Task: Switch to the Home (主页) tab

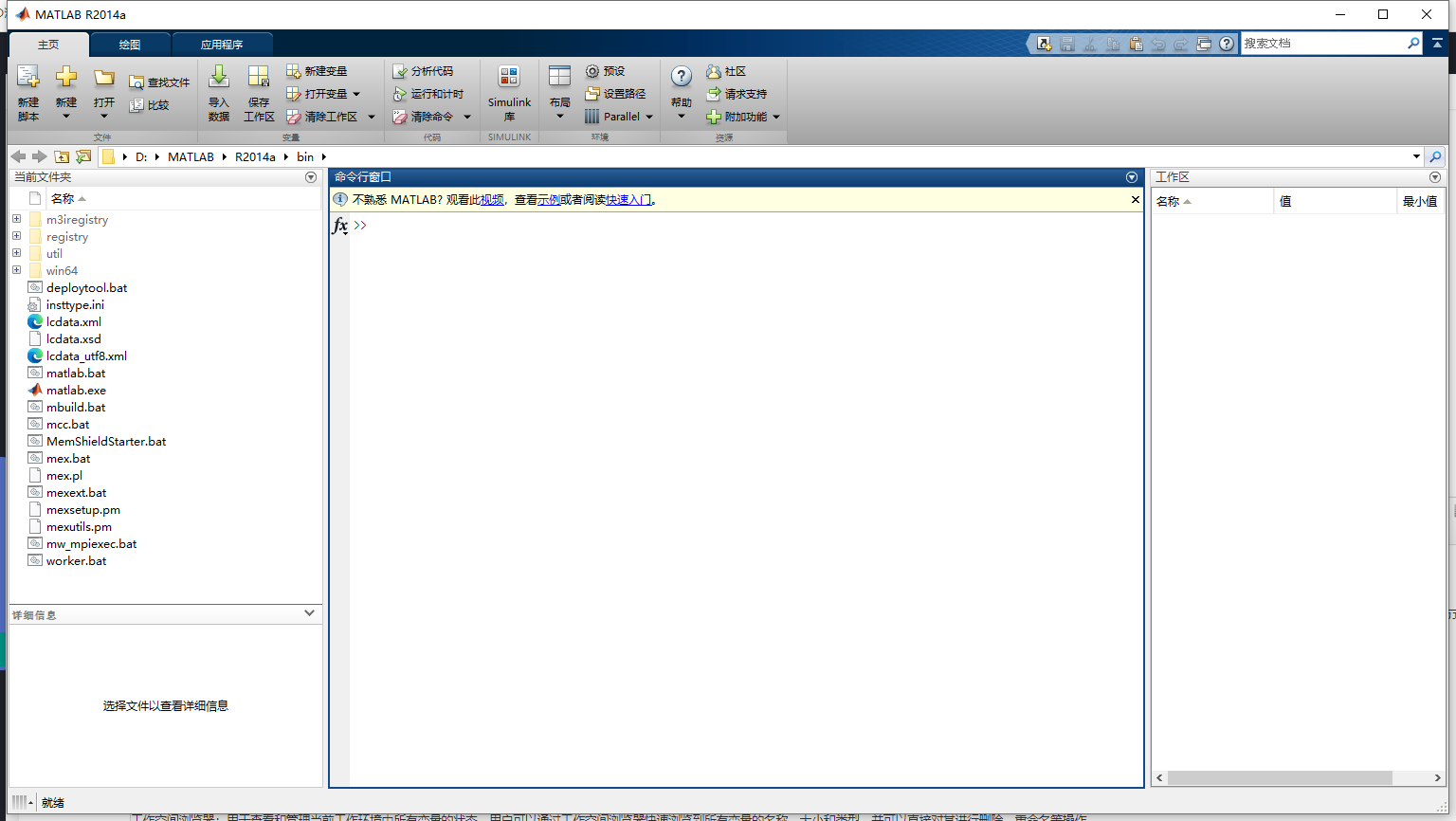Action: (x=48, y=45)
